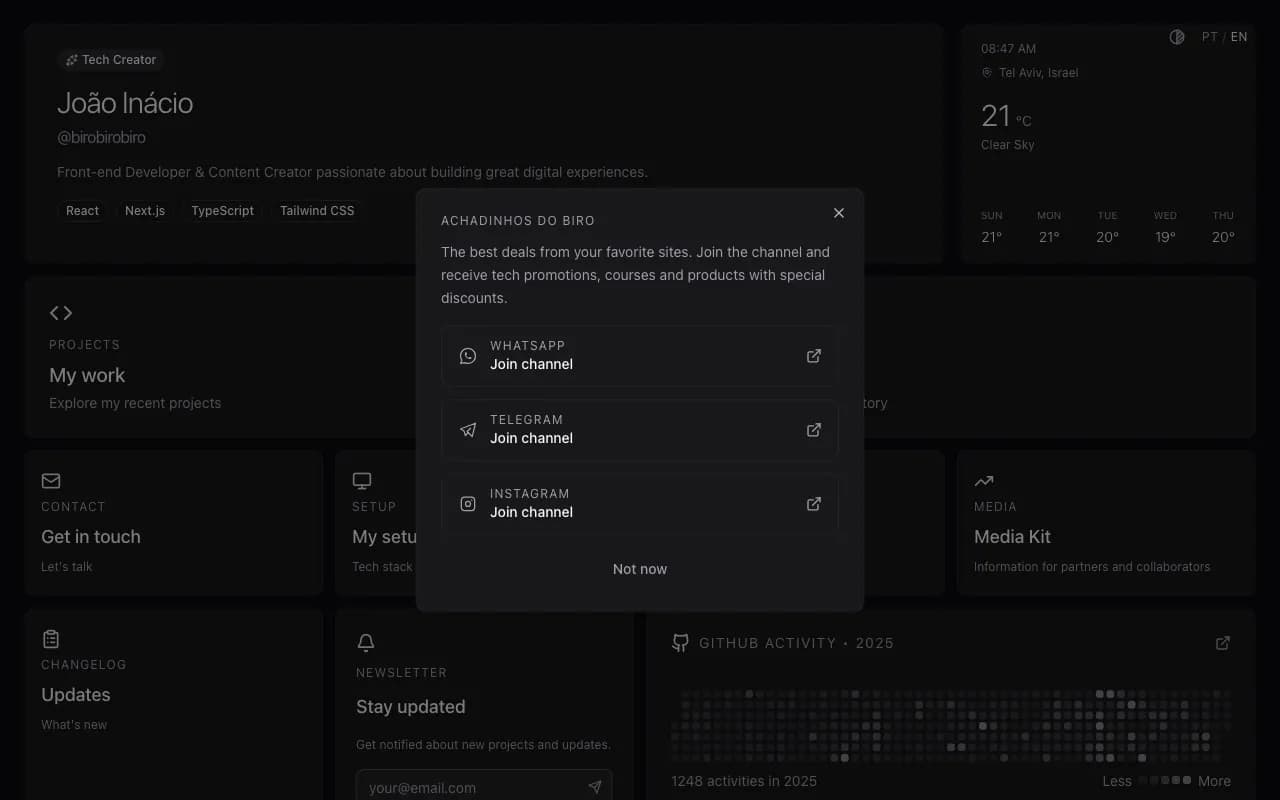Click the code brackets icon on the Projects card
Image resolution: width=1280 pixels, height=800 pixels.
(60, 312)
